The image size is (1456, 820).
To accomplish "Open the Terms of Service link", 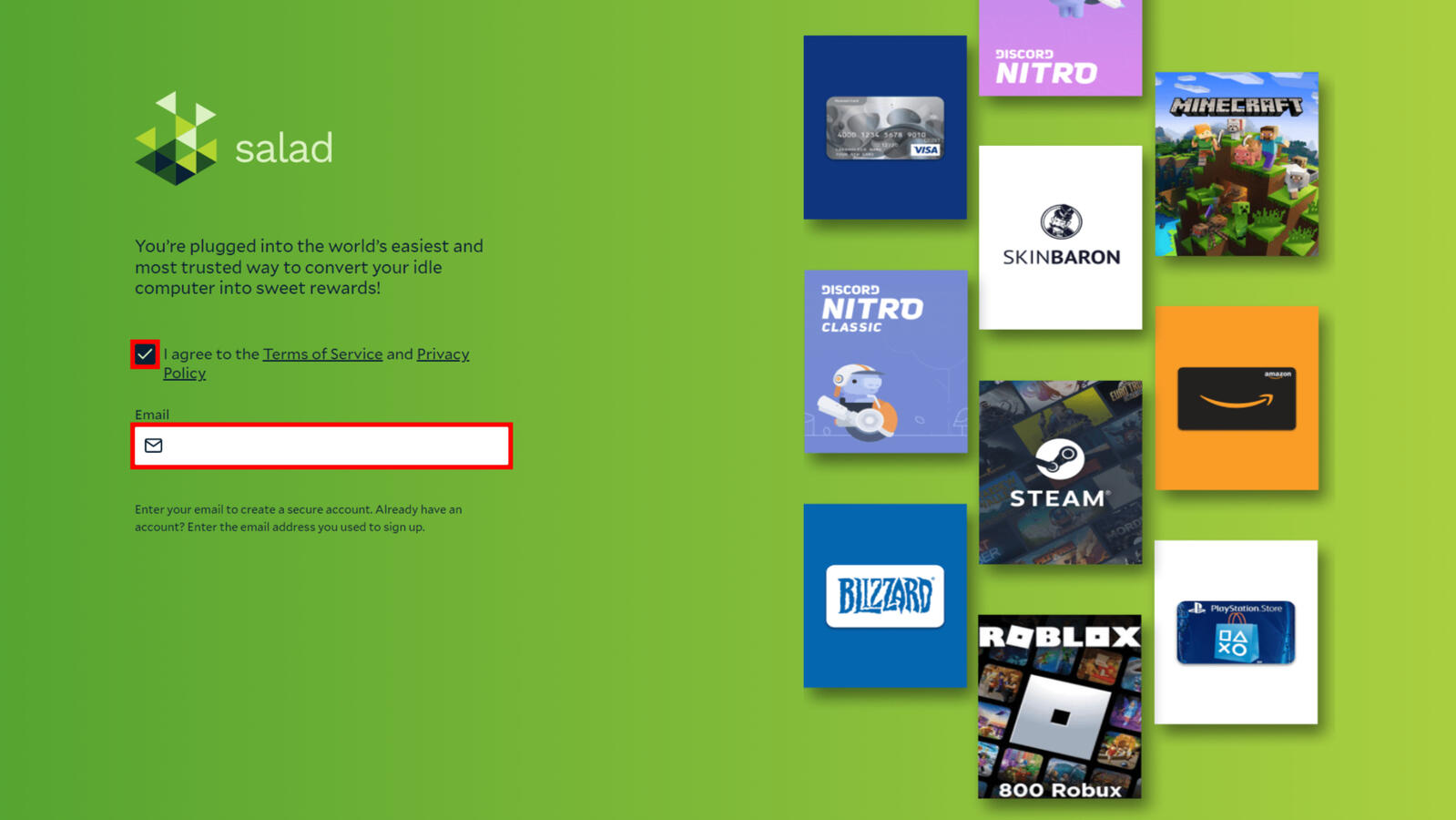I will click(322, 354).
